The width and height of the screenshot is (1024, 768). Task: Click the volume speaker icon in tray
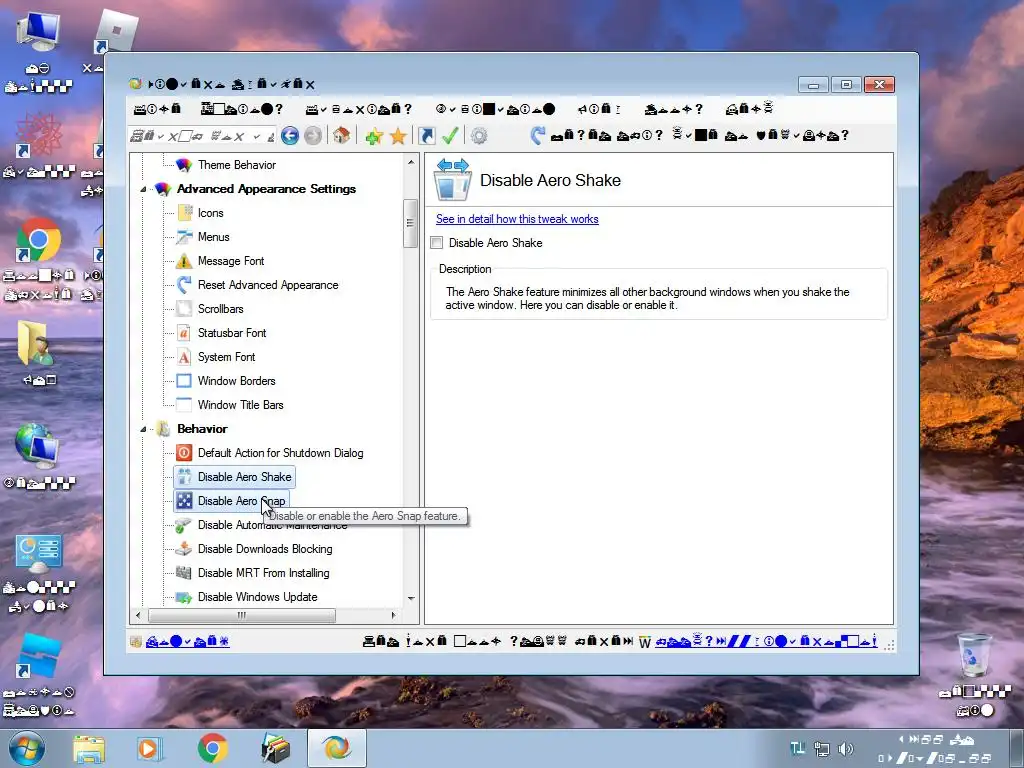click(846, 749)
